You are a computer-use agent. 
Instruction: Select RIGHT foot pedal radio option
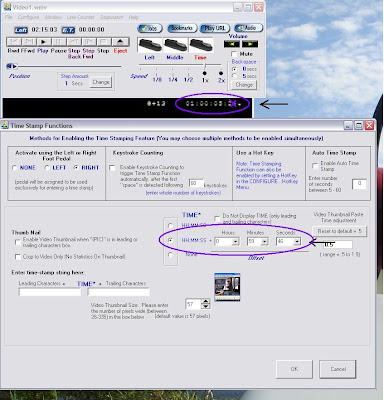[76, 168]
